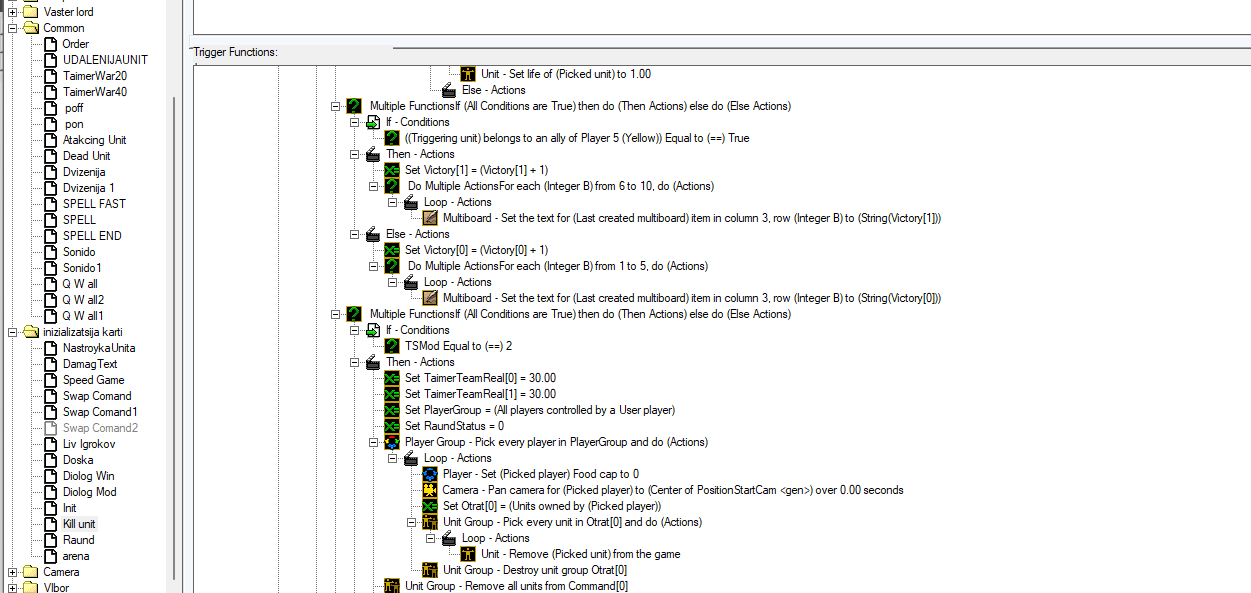Select the poff trigger
Screen dimensions: 1251x593
click(x=74, y=108)
